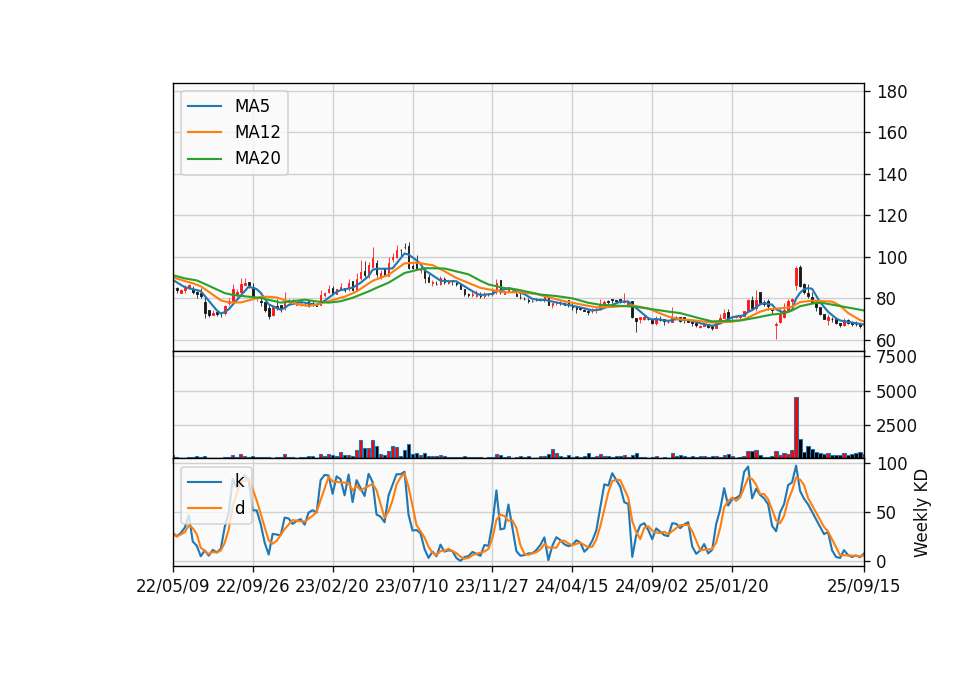The width and height of the screenshot is (960, 690).
Task: Click the blue MA5 legend line sample
Action: (204, 106)
